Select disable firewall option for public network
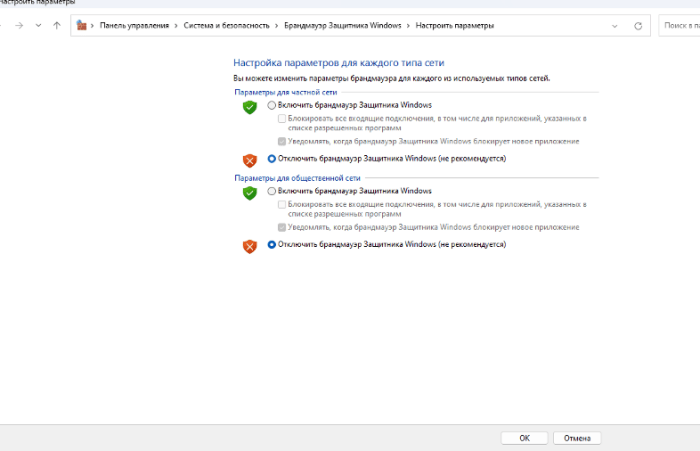Viewport: 700px width, 451px height. (271, 244)
